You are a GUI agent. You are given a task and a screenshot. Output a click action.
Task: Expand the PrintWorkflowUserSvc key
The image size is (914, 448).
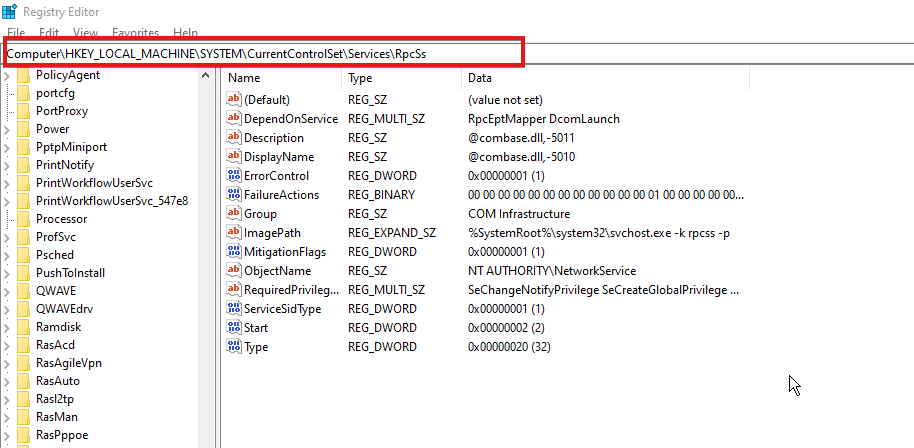6,184
